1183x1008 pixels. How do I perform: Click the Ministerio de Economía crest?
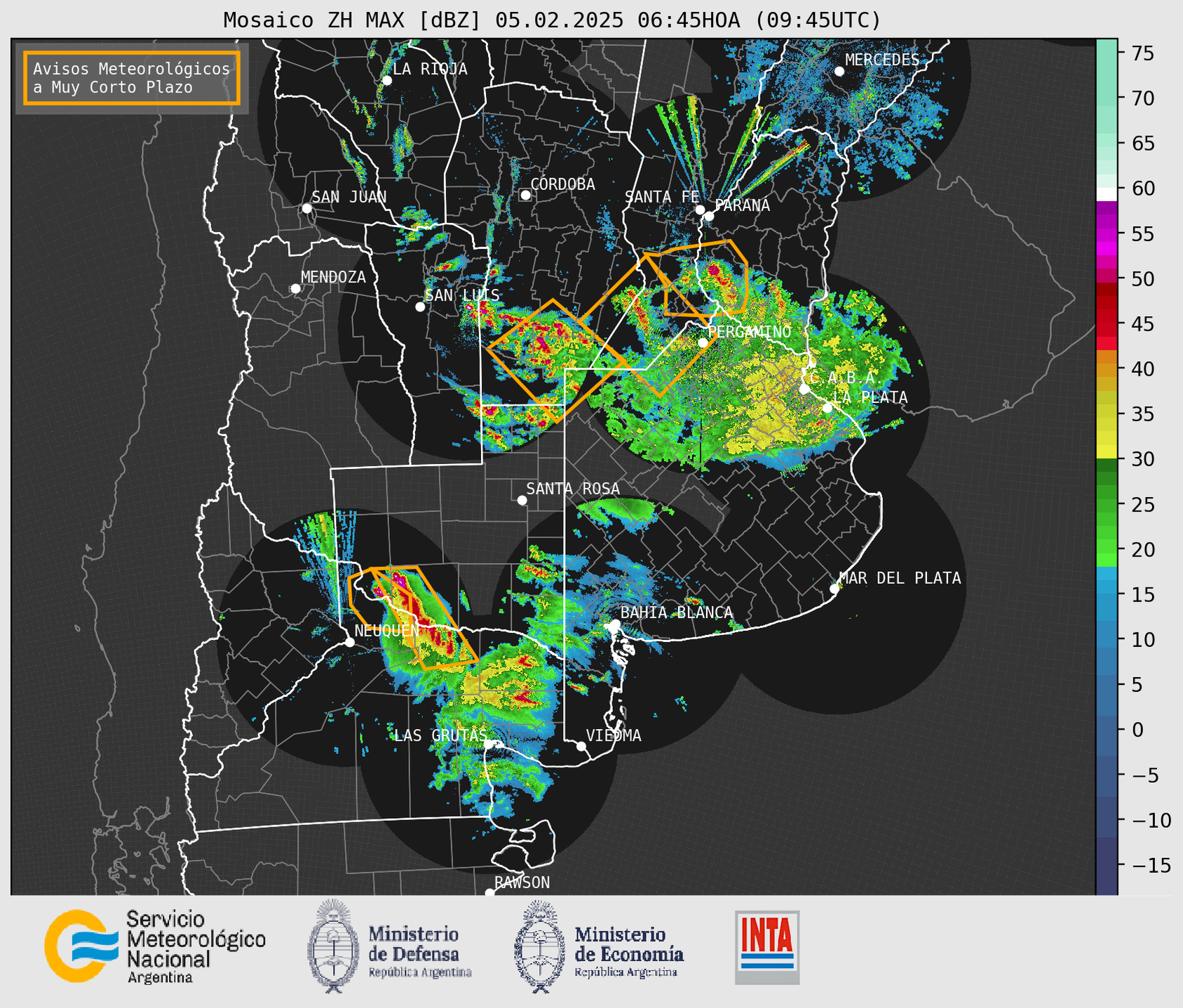(x=540, y=946)
